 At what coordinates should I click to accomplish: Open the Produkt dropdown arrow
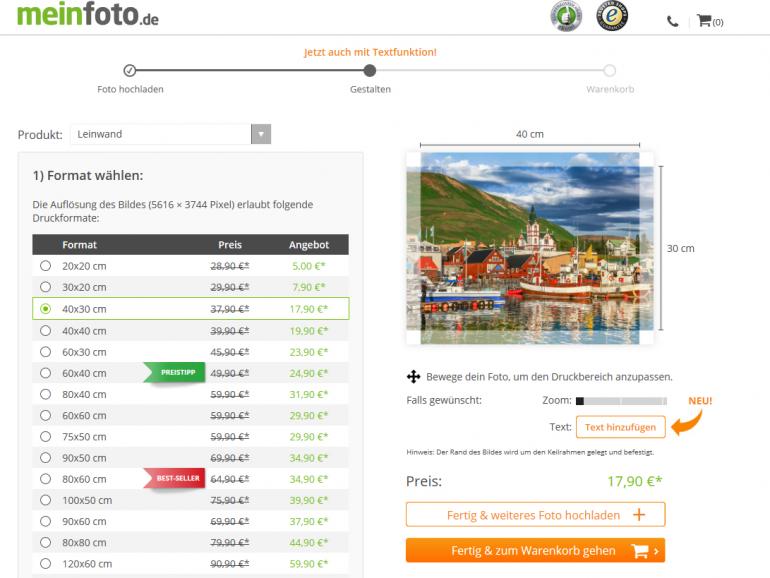(261, 134)
